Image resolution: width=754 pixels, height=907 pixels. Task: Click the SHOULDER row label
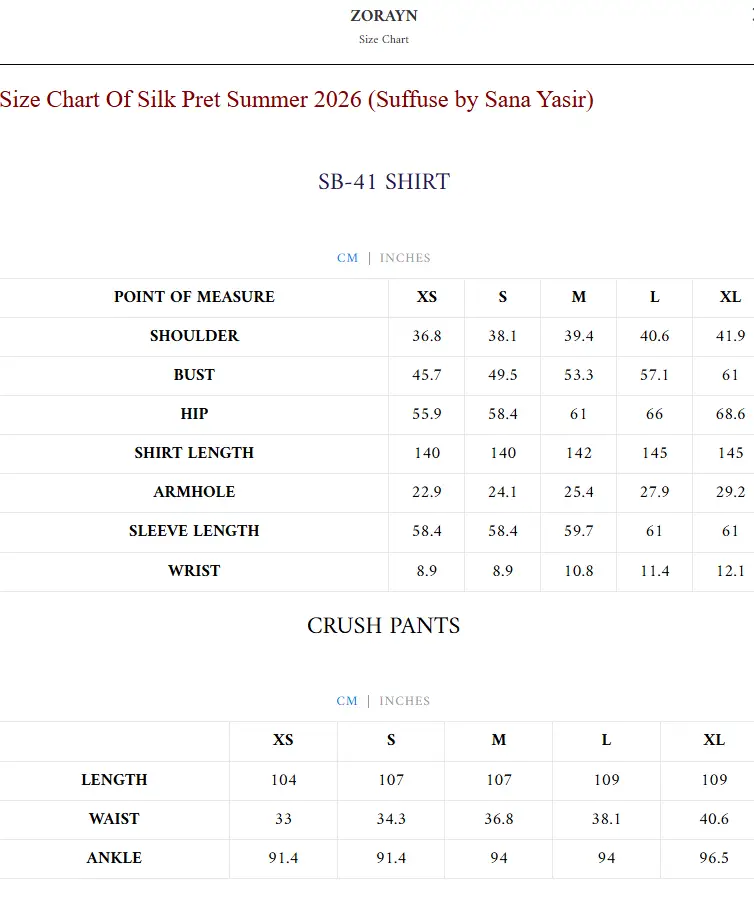click(x=194, y=336)
